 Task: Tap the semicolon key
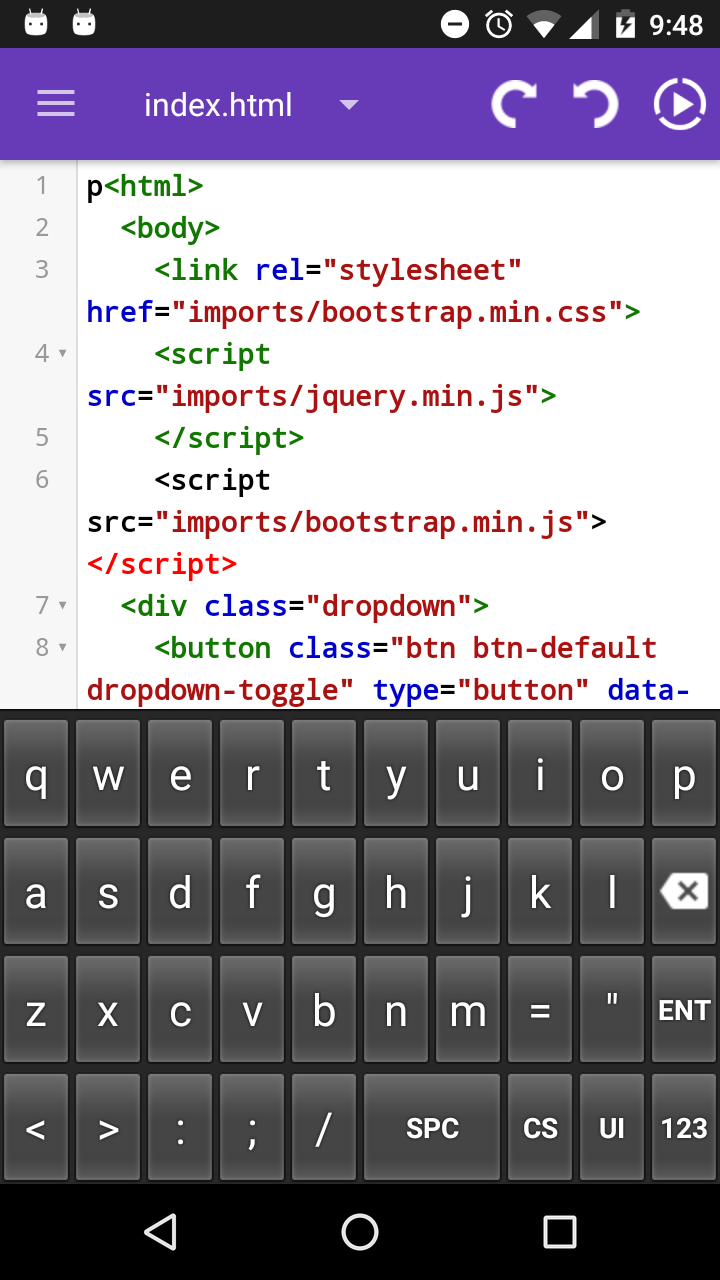point(252,1127)
